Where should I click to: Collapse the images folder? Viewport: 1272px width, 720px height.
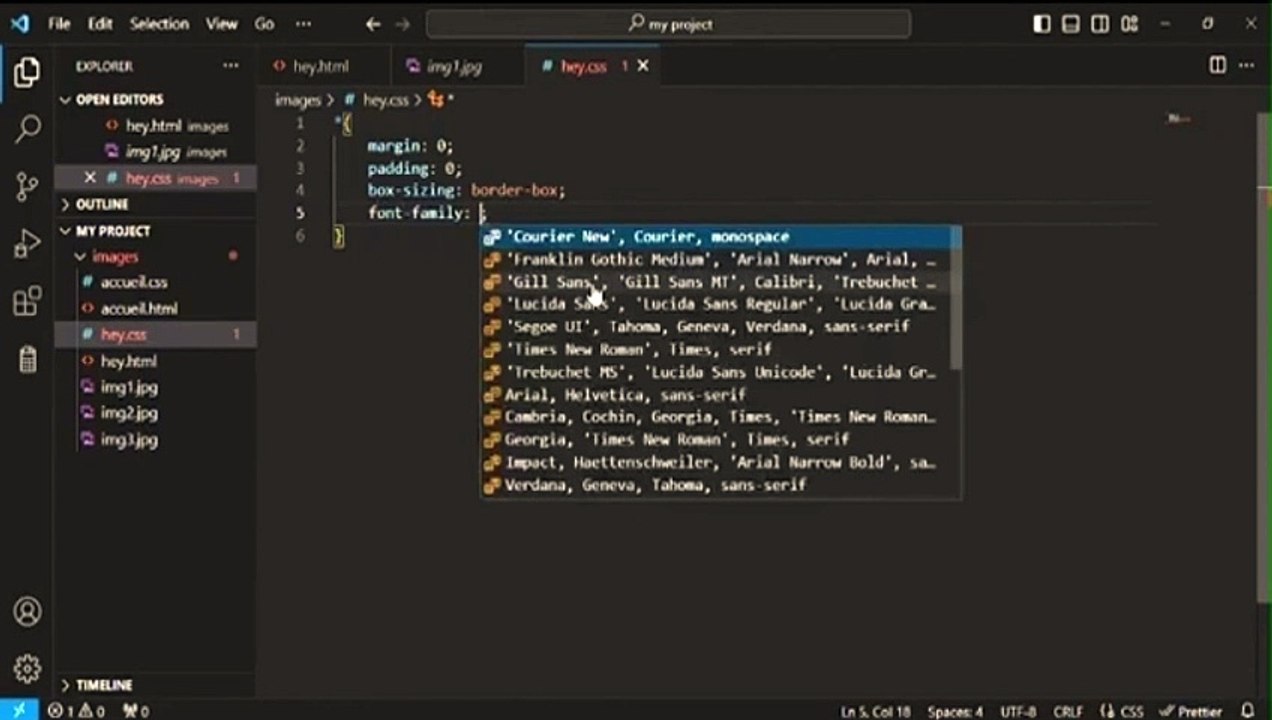[x=115, y=257]
